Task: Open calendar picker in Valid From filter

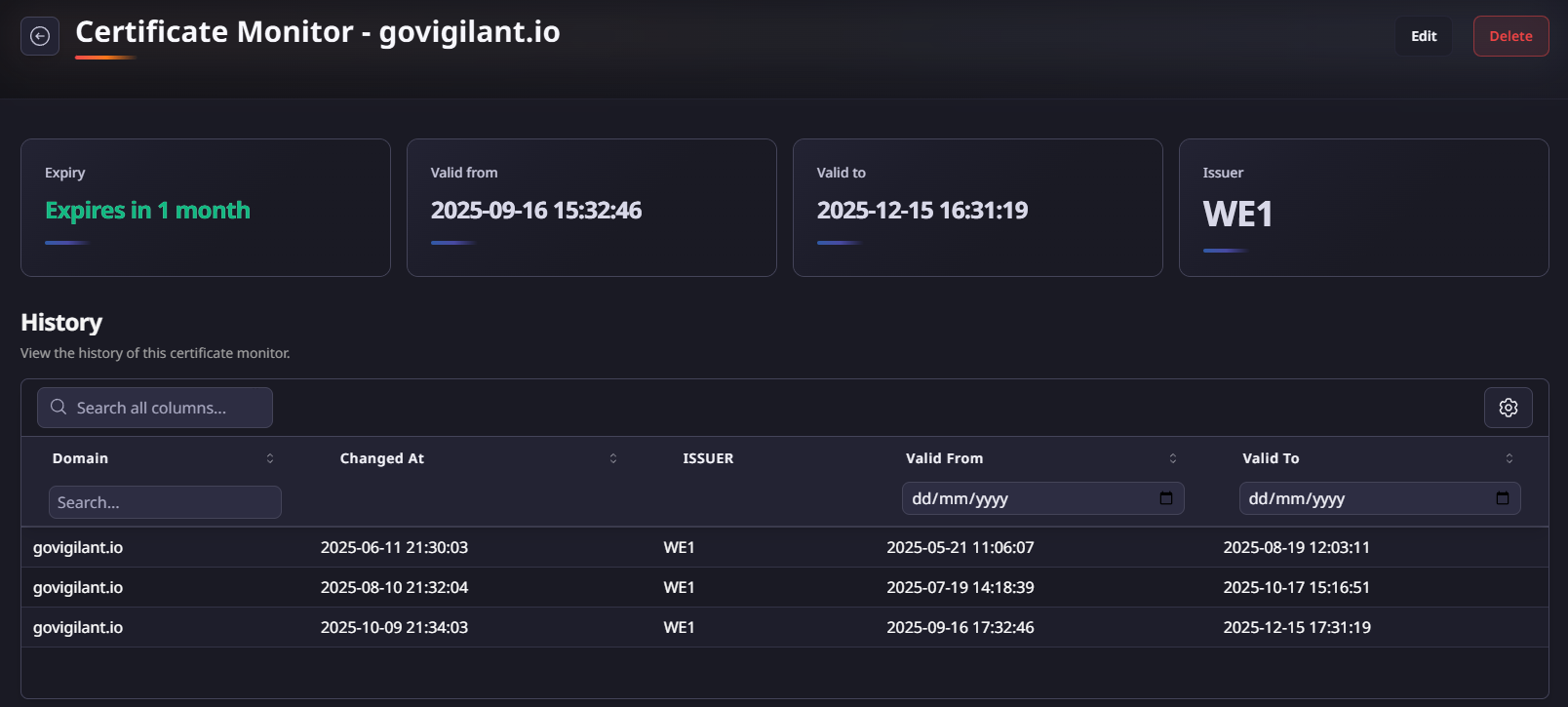Action: click(x=1165, y=498)
